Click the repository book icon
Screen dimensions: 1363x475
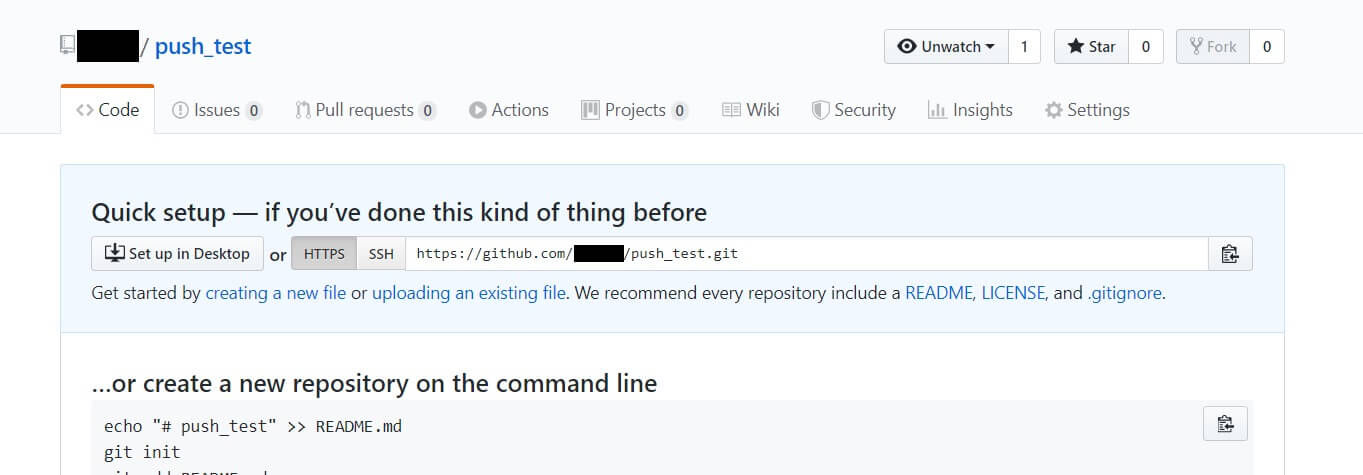pos(67,46)
